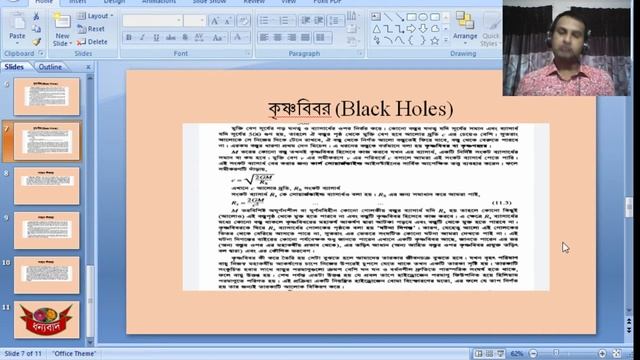Open line spacing dropdown
This screenshot has height=360, width=640.
(x=336, y=21)
